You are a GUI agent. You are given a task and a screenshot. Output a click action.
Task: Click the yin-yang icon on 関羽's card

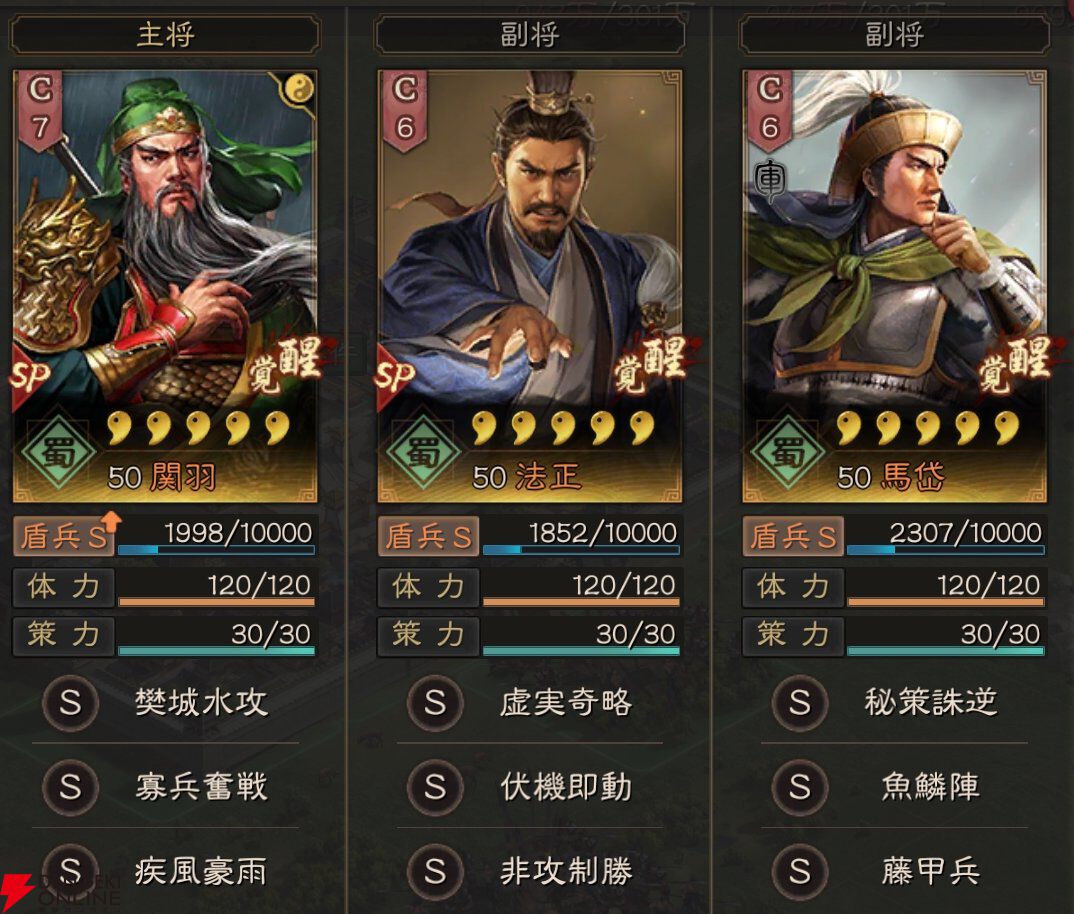coord(299,89)
